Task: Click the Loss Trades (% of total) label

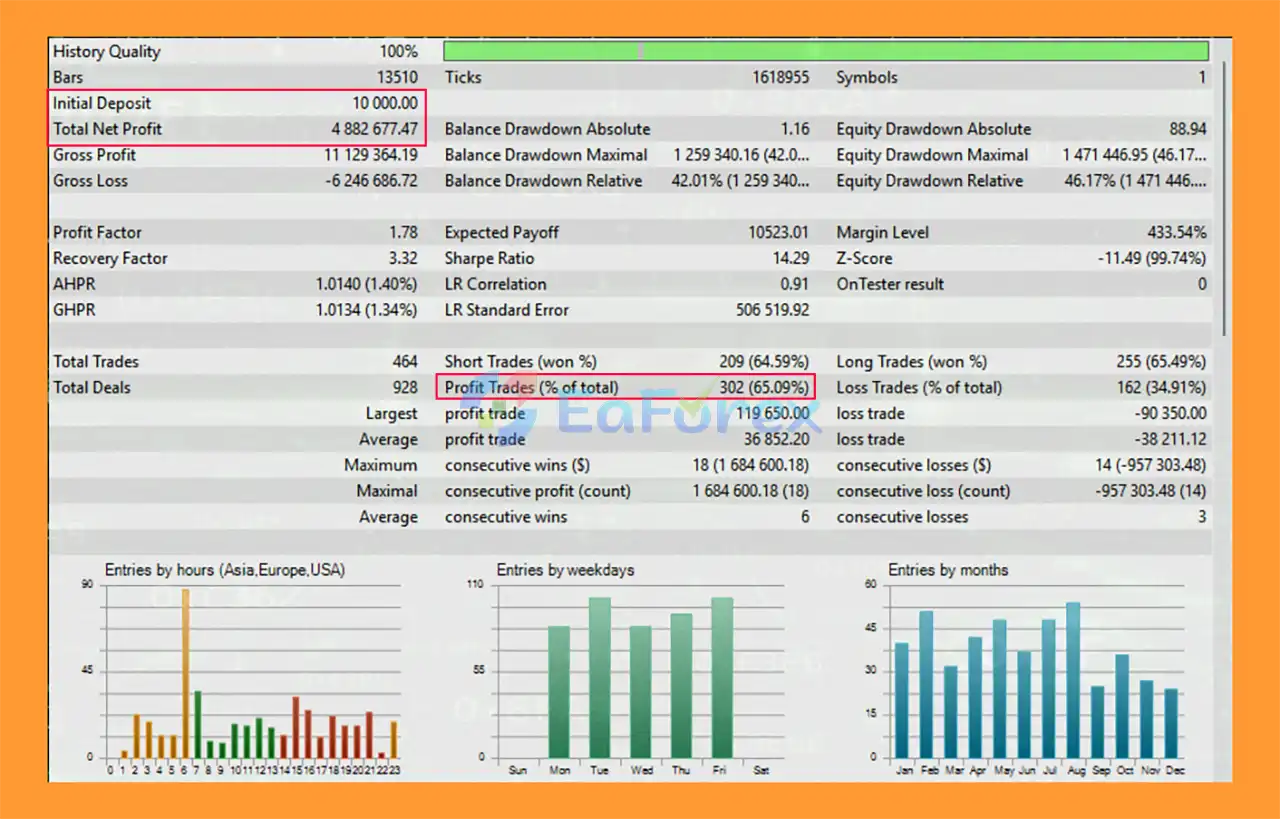Action: click(919, 387)
